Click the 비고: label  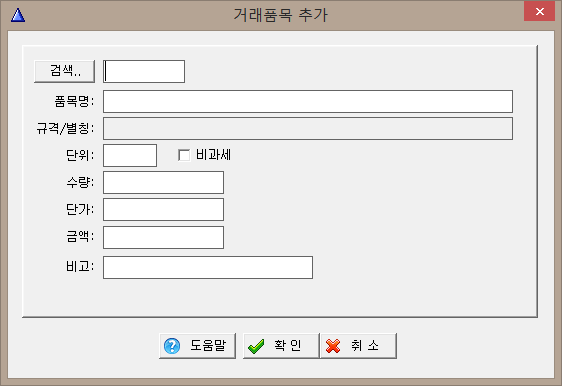80,267
